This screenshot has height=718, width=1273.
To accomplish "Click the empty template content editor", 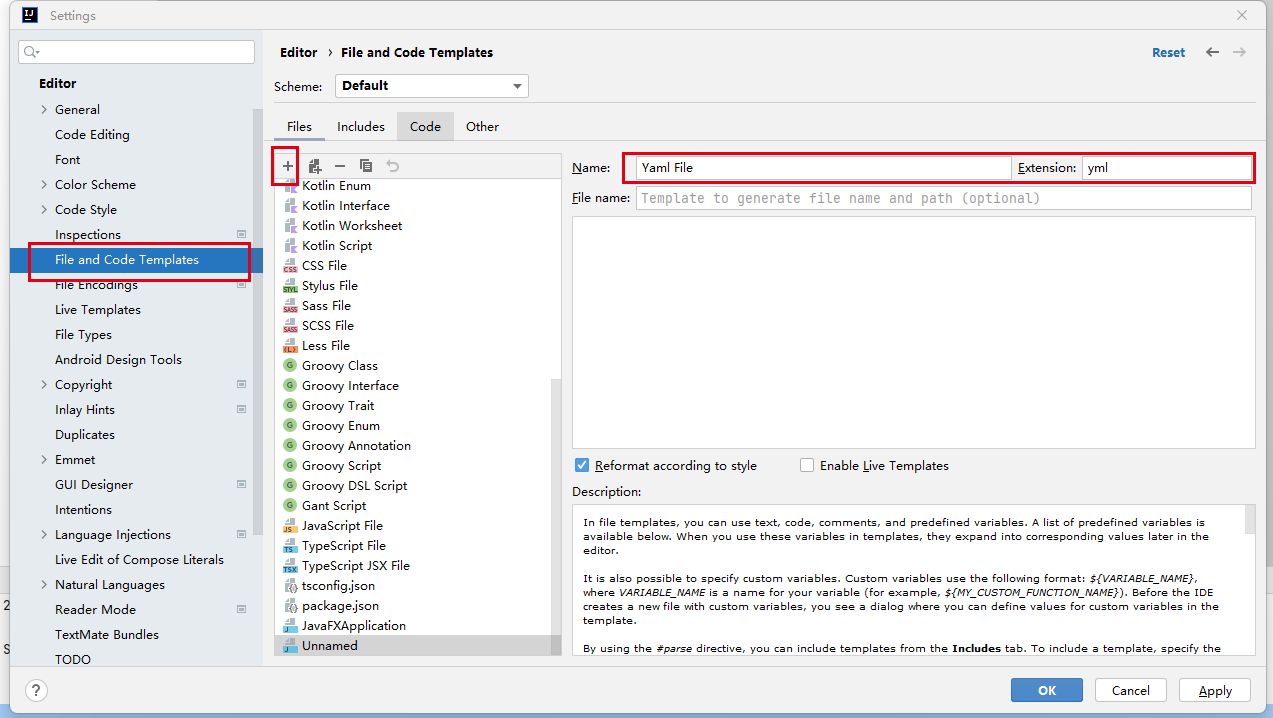I will pyautogui.click(x=913, y=332).
